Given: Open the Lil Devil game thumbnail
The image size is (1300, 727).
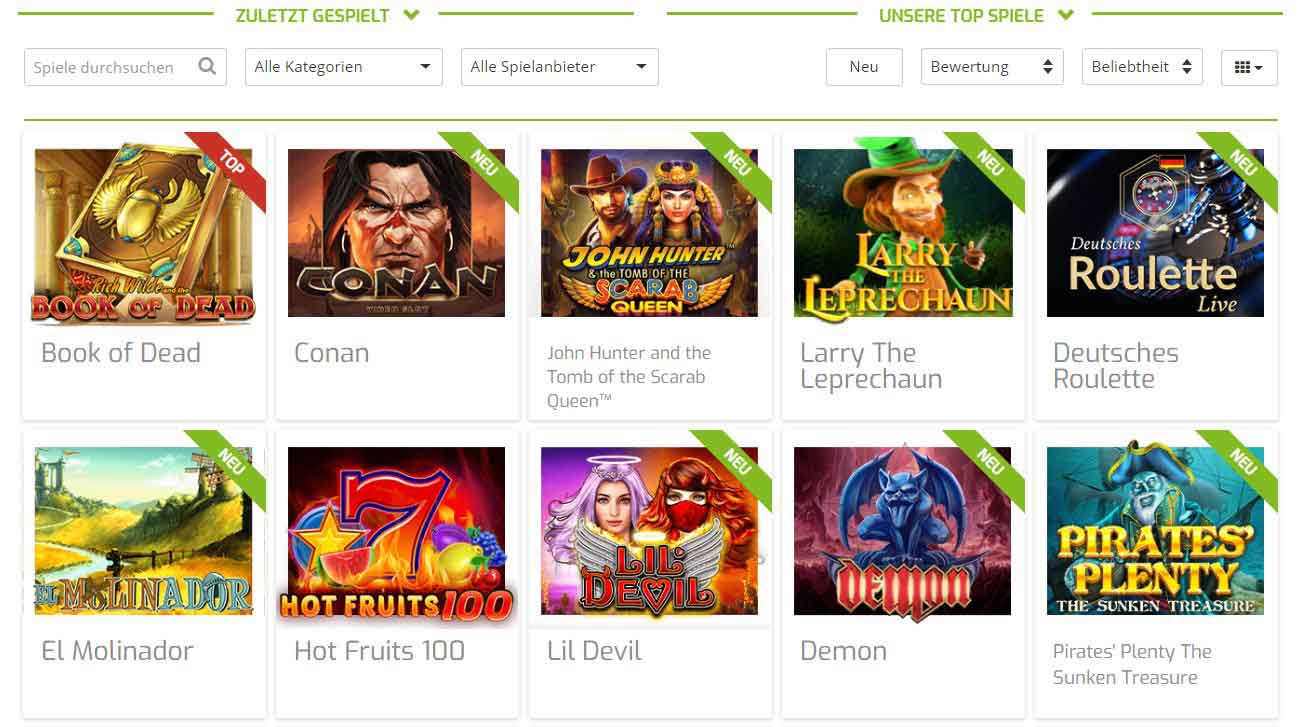Looking at the screenshot, I should pyautogui.click(x=649, y=531).
